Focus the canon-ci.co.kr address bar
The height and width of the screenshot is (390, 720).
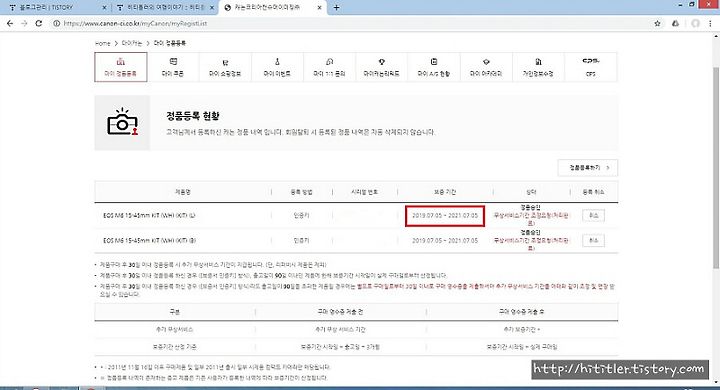(349, 23)
